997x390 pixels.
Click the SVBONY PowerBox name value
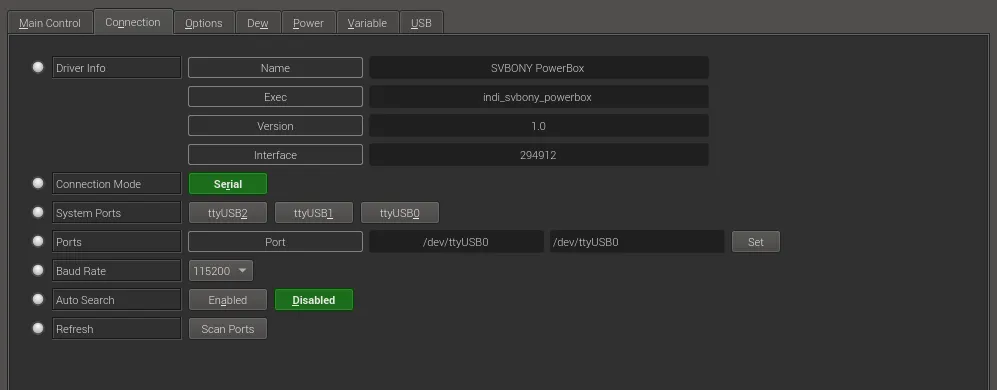pos(539,67)
